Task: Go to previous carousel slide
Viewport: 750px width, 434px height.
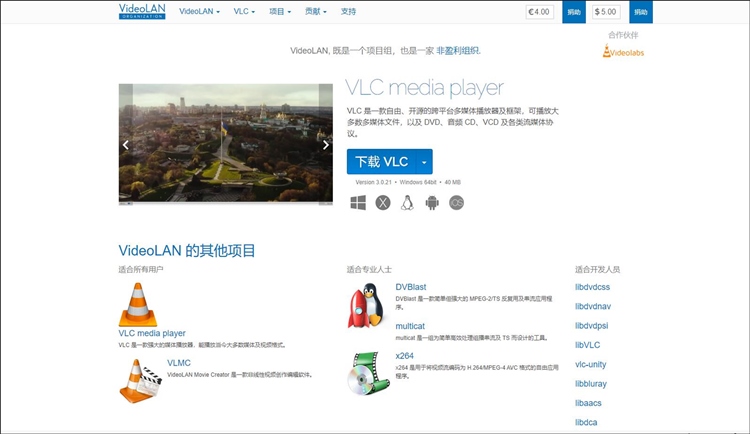Action: (x=126, y=145)
